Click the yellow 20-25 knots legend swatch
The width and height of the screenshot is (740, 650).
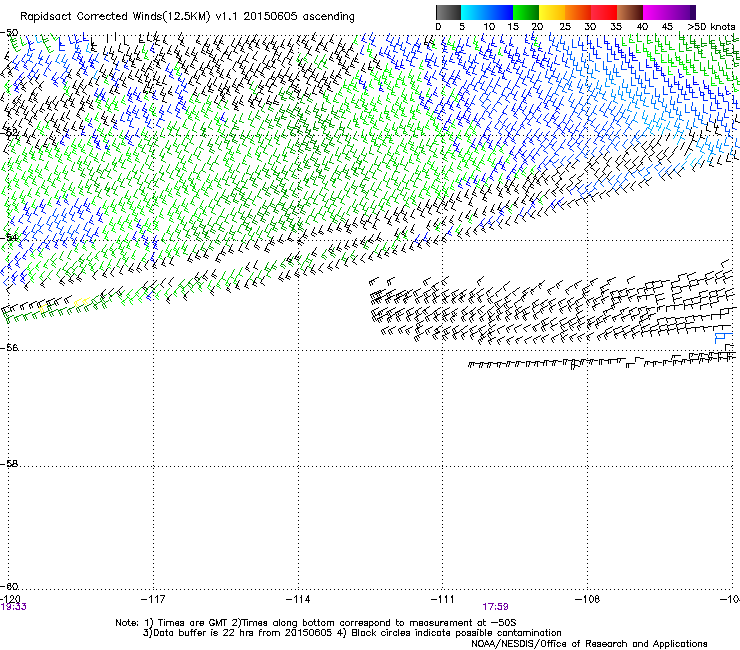click(x=552, y=12)
